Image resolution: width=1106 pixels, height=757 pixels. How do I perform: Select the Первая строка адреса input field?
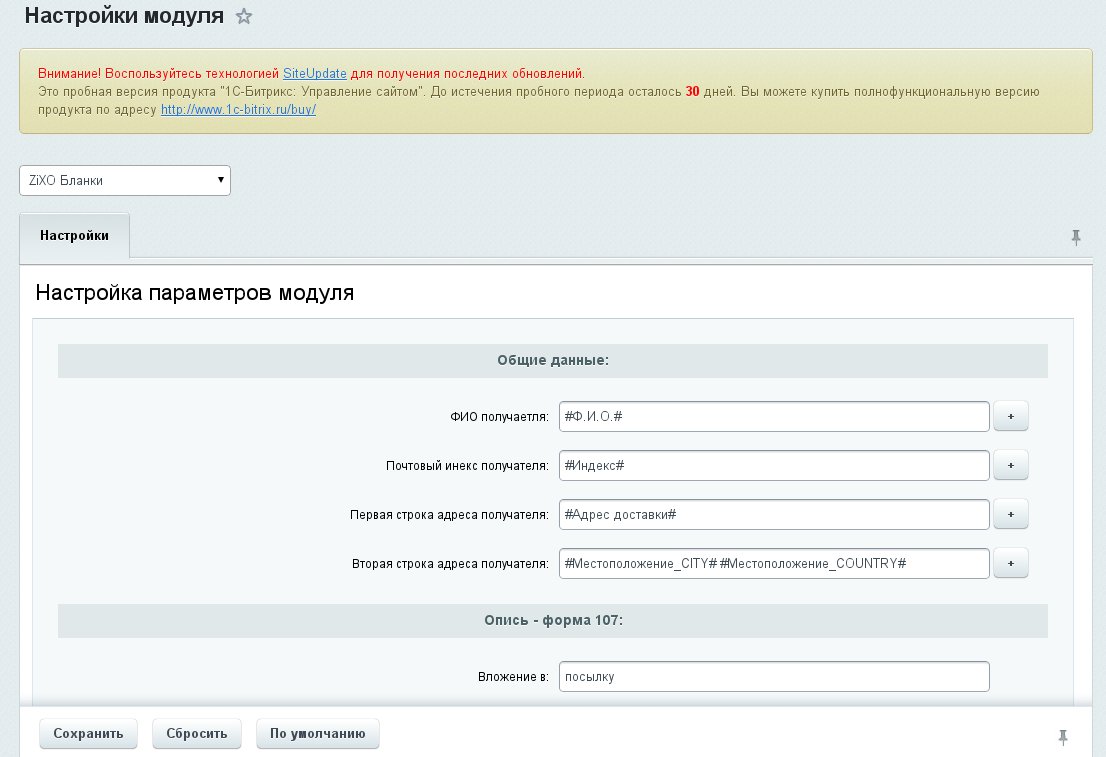coord(774,514)
